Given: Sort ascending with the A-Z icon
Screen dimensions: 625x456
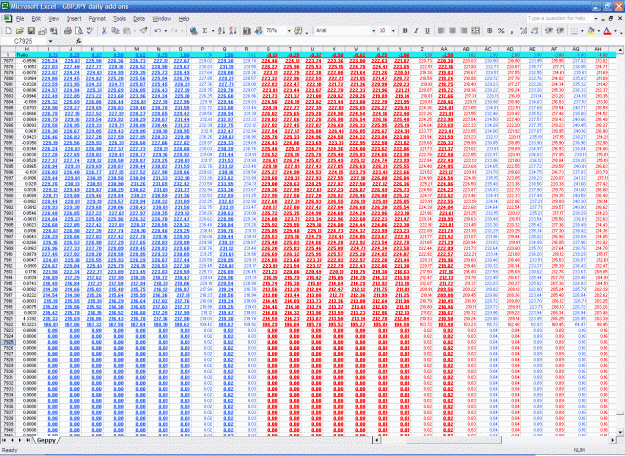Looking at the screenshot, I should tap(222, 31).
